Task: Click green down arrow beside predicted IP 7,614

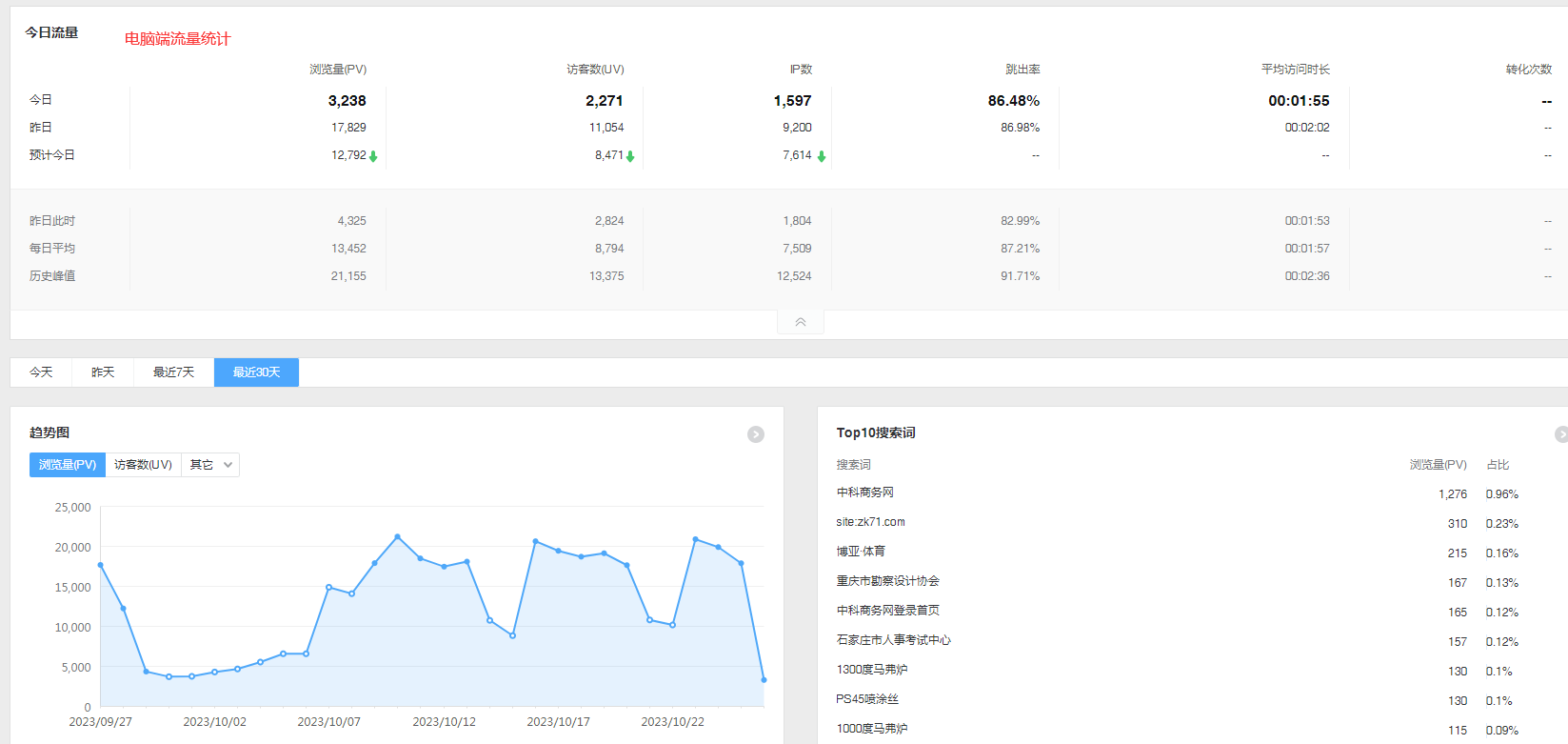Action: pos(821,156)
